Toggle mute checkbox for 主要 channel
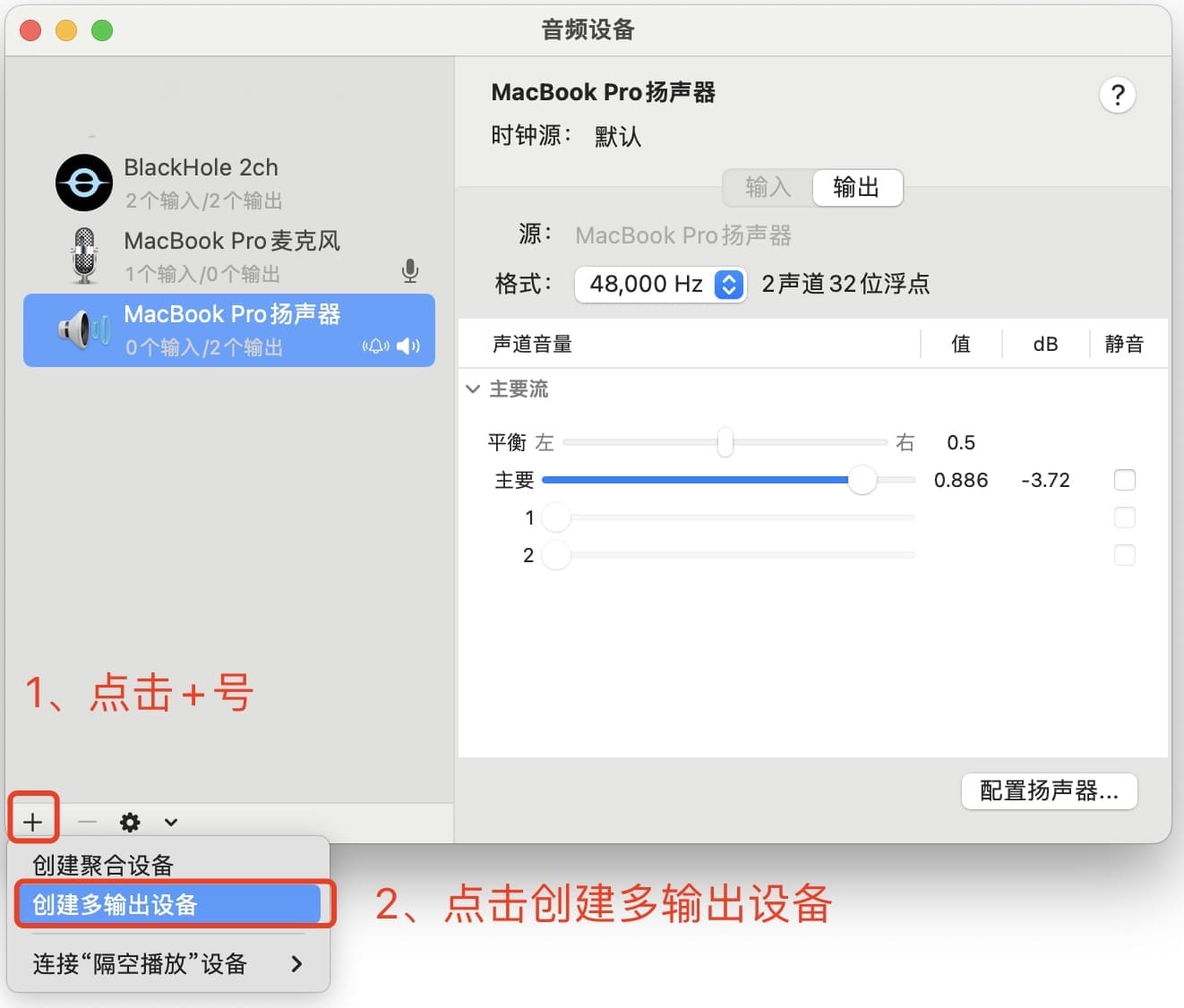 tap(1125, 480)
